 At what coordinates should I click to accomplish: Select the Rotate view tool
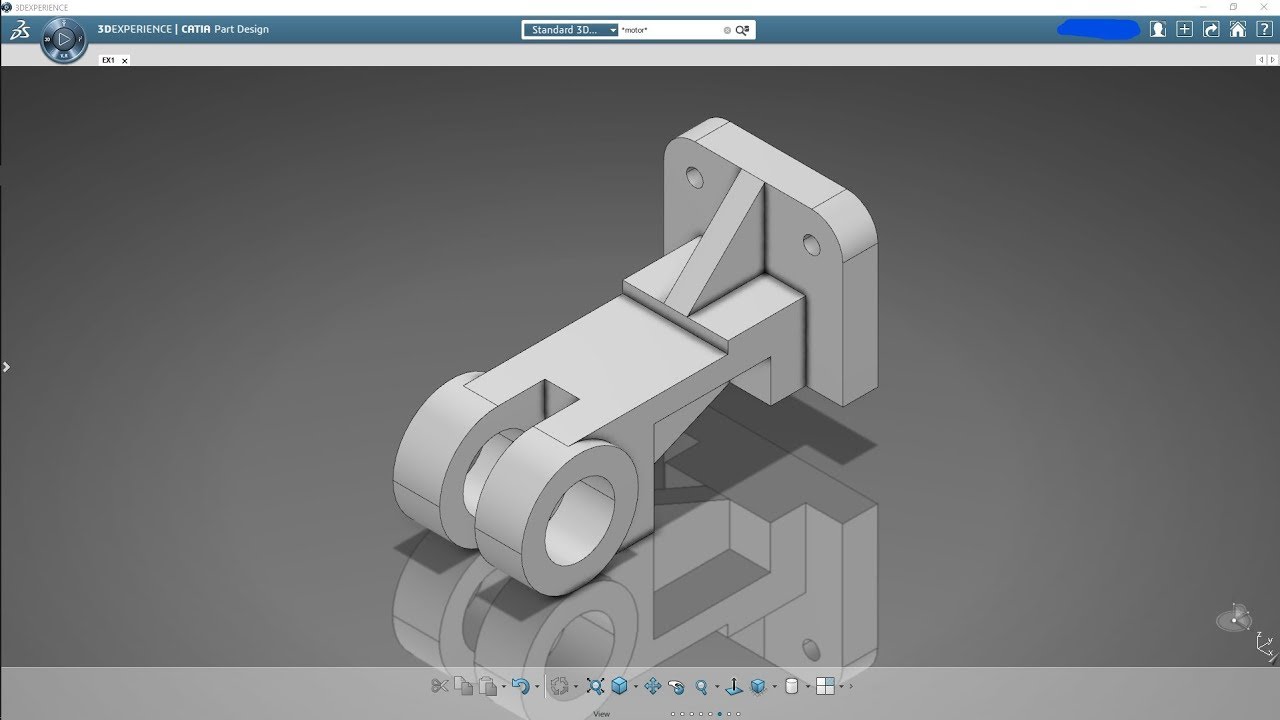677,686
